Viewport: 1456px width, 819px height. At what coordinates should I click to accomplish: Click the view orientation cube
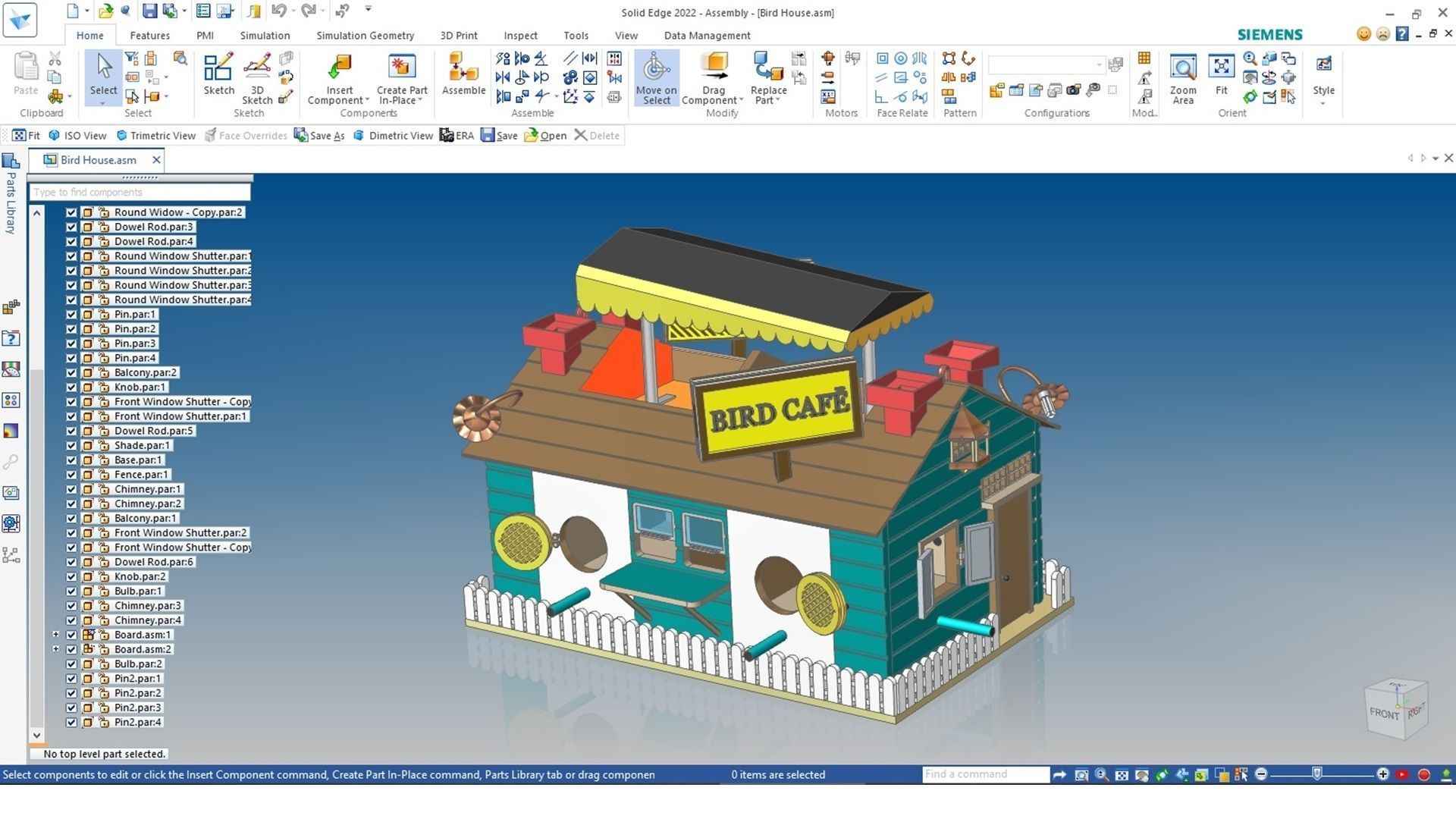[x=1395, y=709]
